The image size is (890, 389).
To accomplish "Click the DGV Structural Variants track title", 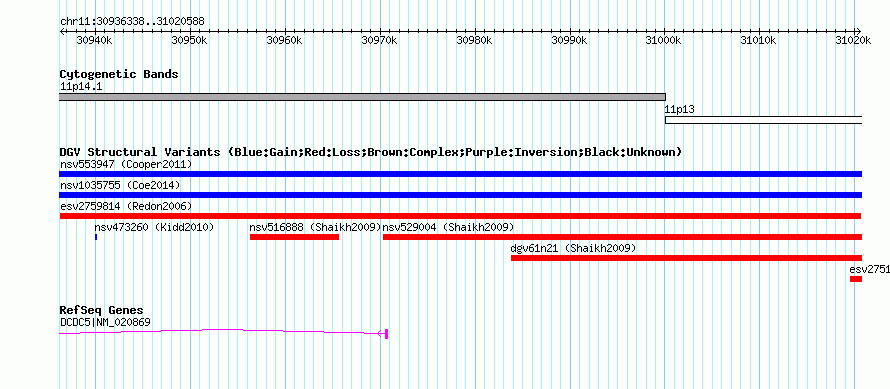I will 371,152.
